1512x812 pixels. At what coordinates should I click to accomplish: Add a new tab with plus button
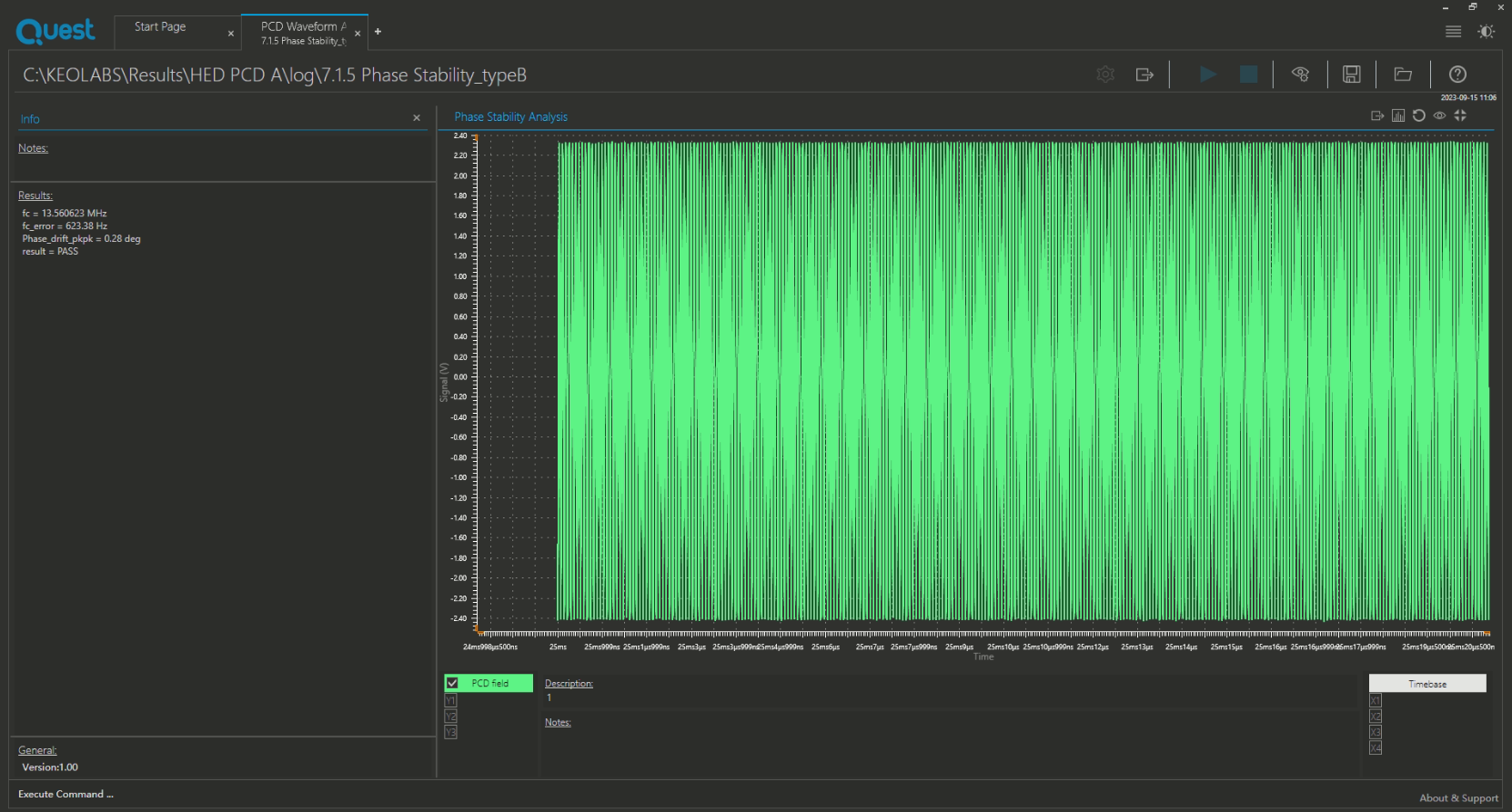(378, 32)
